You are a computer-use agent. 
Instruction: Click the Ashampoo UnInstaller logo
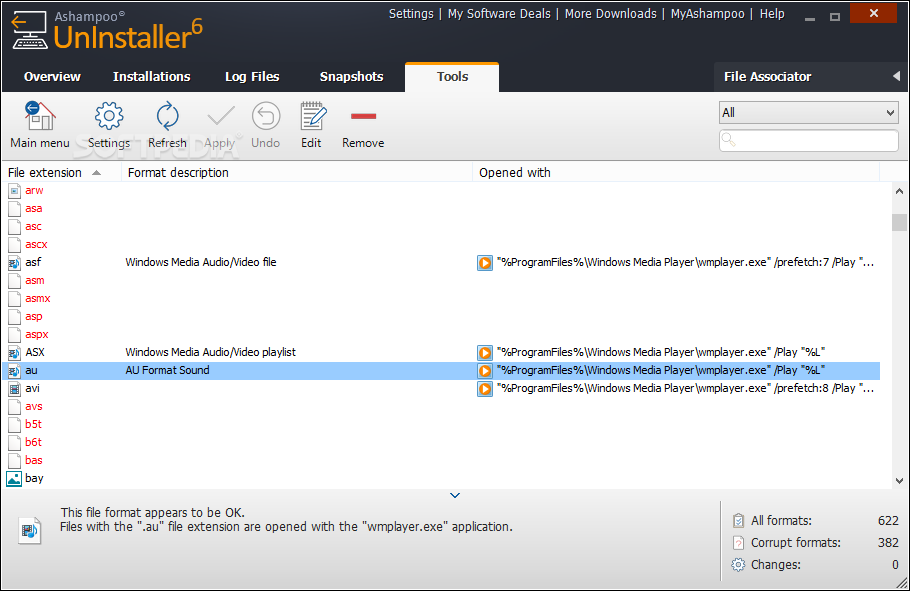(107, 31)
